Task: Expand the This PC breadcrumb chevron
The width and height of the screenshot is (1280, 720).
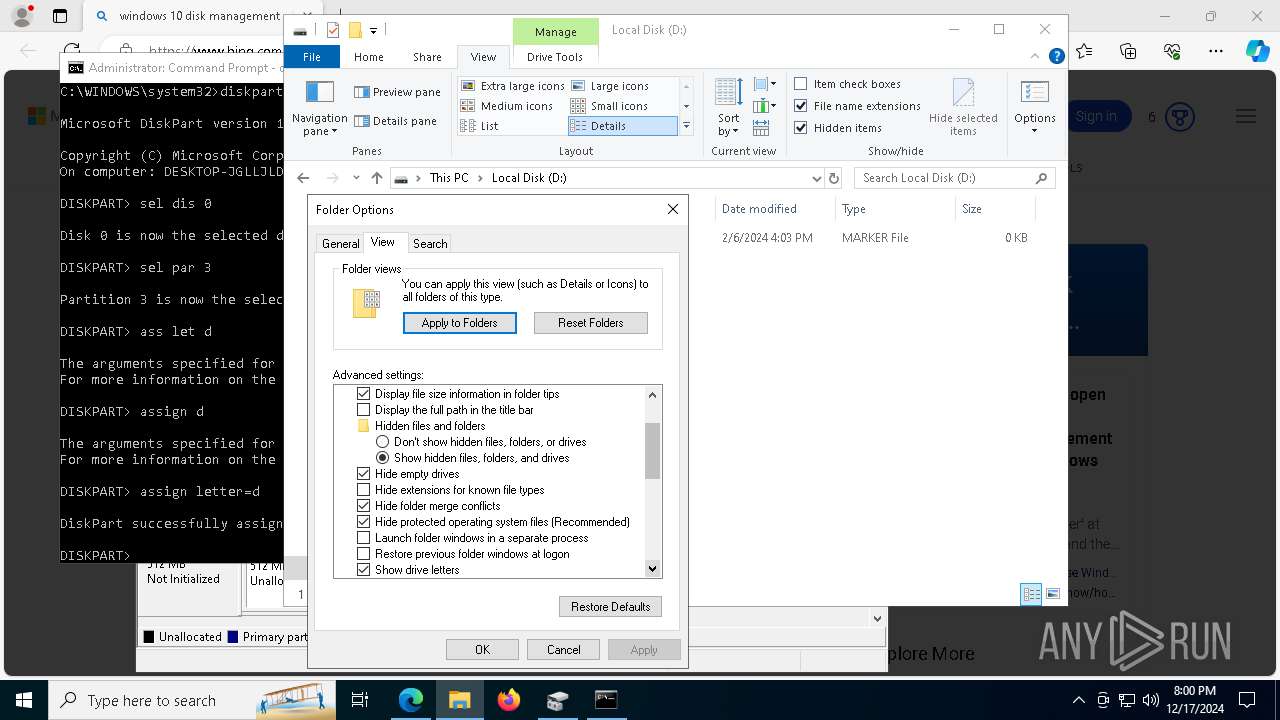Action: point(480,178)
